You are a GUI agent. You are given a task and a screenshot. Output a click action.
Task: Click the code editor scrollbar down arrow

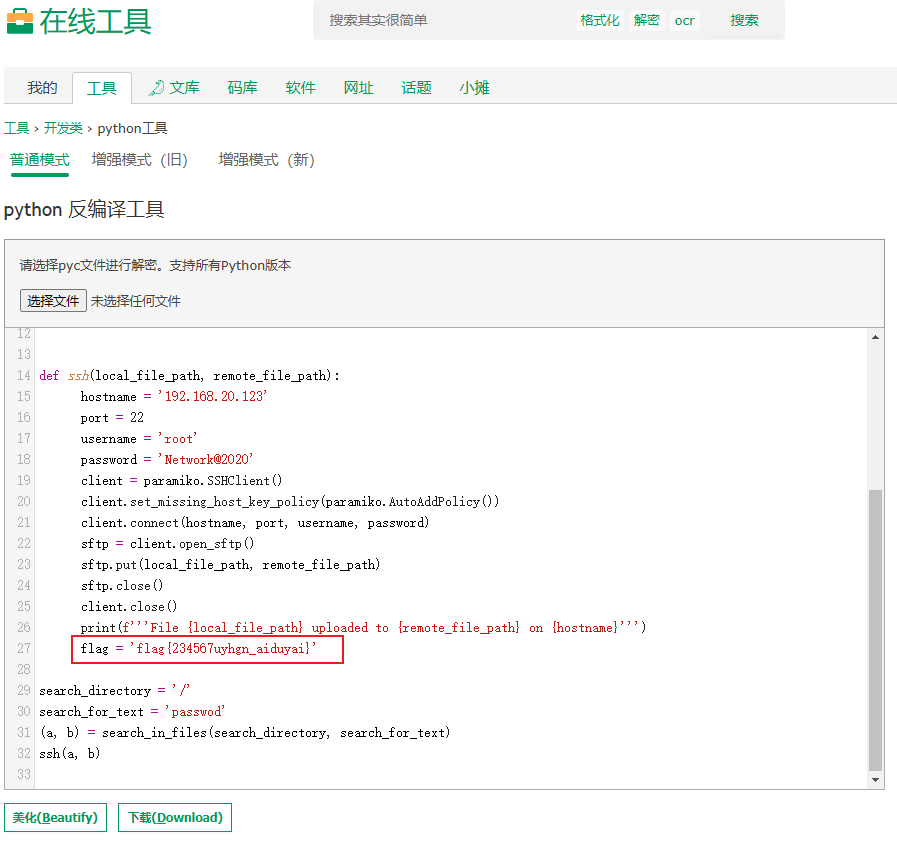pos(875,780)
